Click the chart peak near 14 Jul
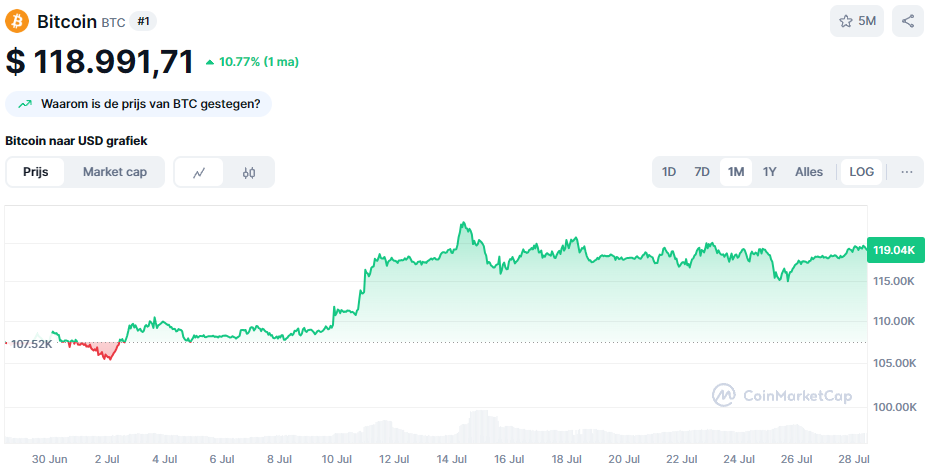928x465 pixels. (464, 224)
